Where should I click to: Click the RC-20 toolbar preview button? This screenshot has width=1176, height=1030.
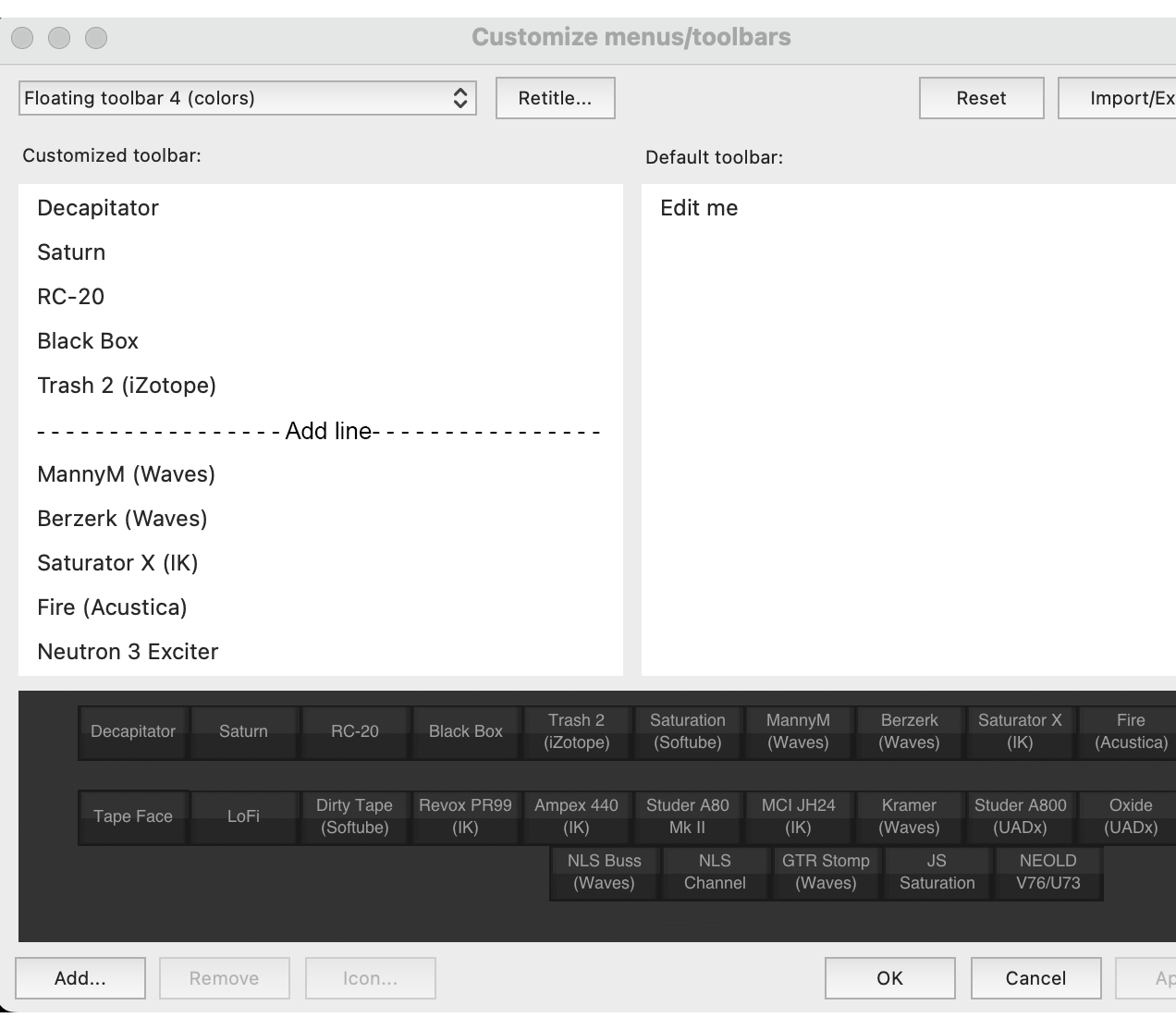[355, 731]
